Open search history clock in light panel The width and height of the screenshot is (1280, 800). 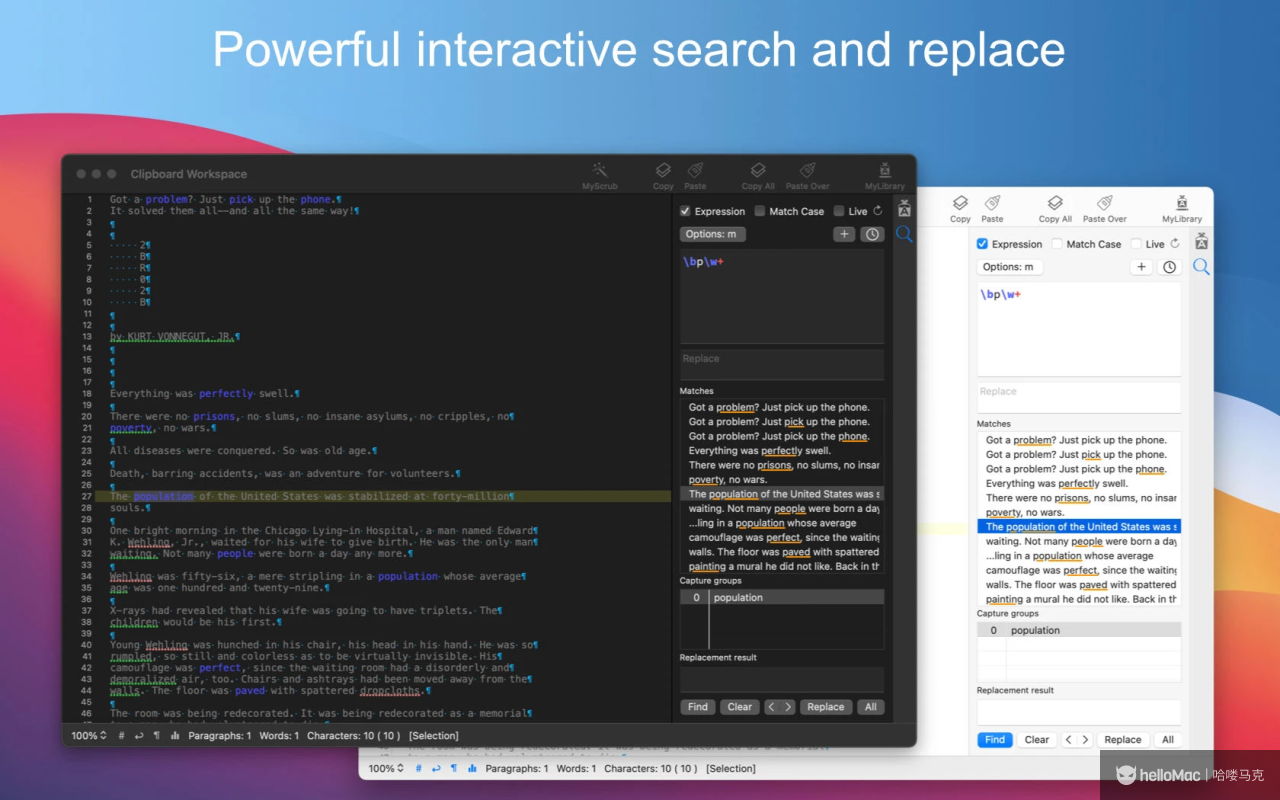(x=1170, y=267)
